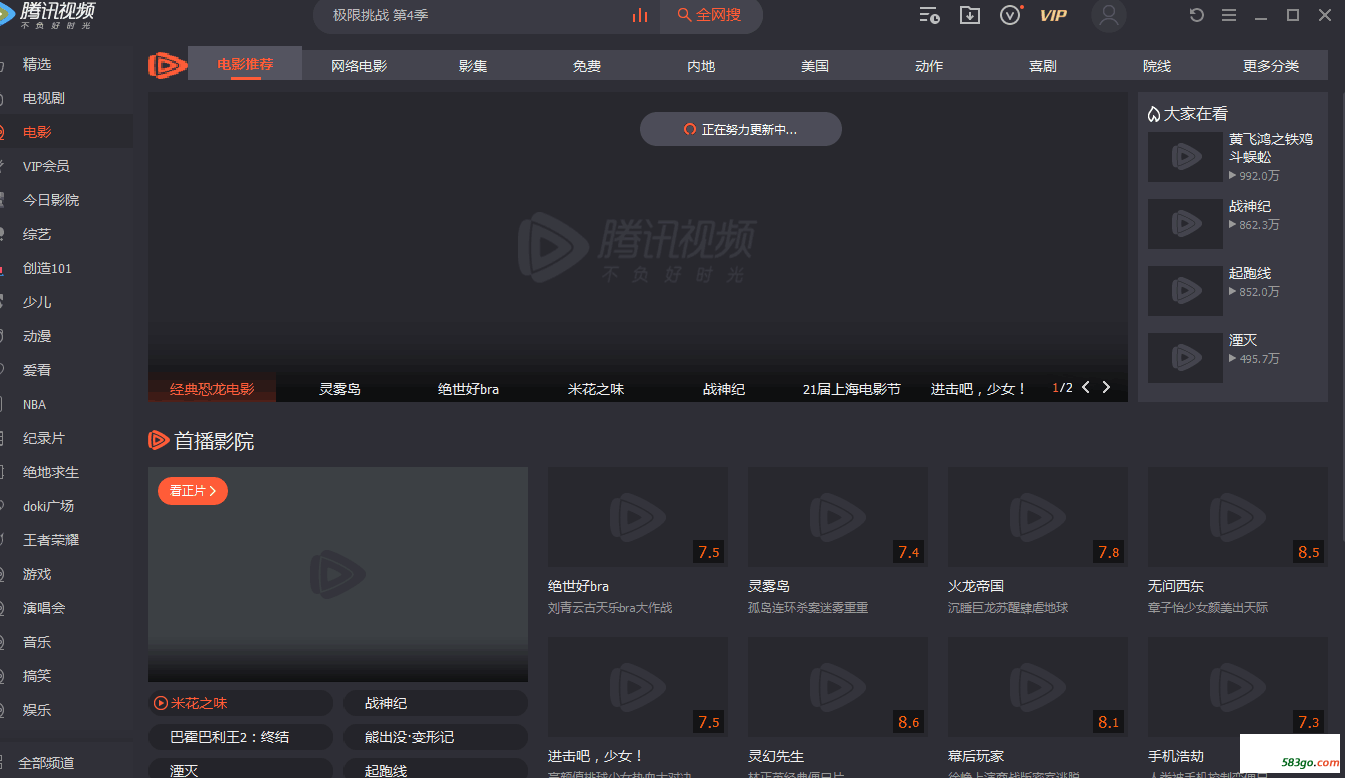Open 战神纪 thumbnail in 大家在看
The height and width of the screenshot is (778, 1345).
1185,224
